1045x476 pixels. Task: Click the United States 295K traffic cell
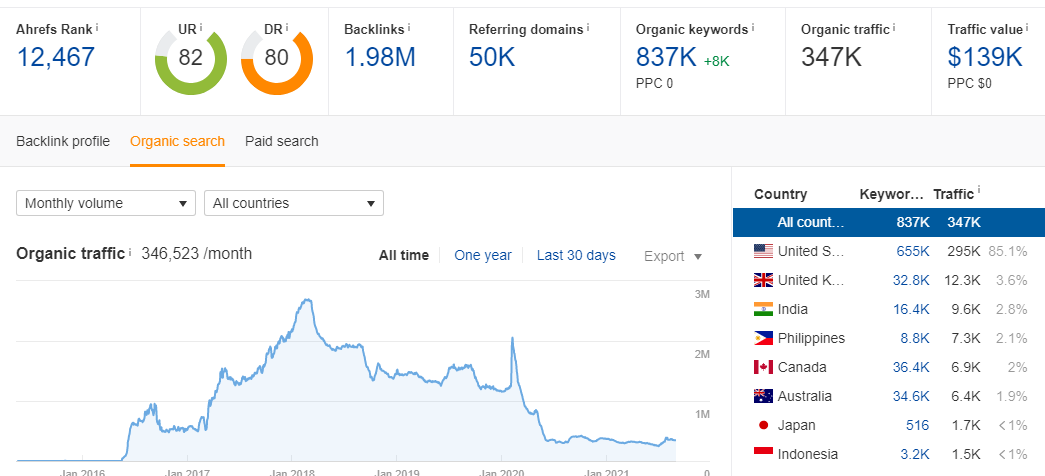[964, 251]
